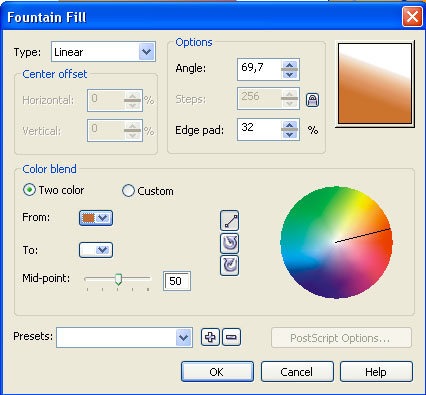Toggle the Steps lock icon
This screenshot has width=426, height=395.
[x=312, y=100]
